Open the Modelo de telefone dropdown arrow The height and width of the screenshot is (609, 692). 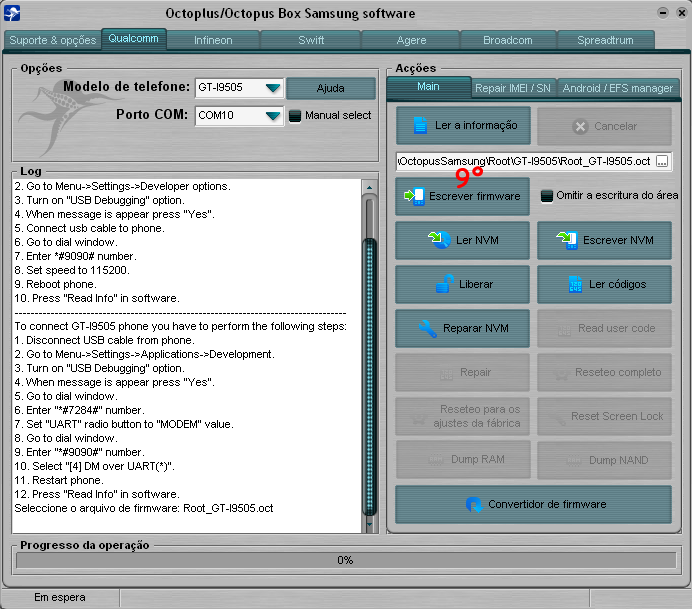[x=273, y=87]
